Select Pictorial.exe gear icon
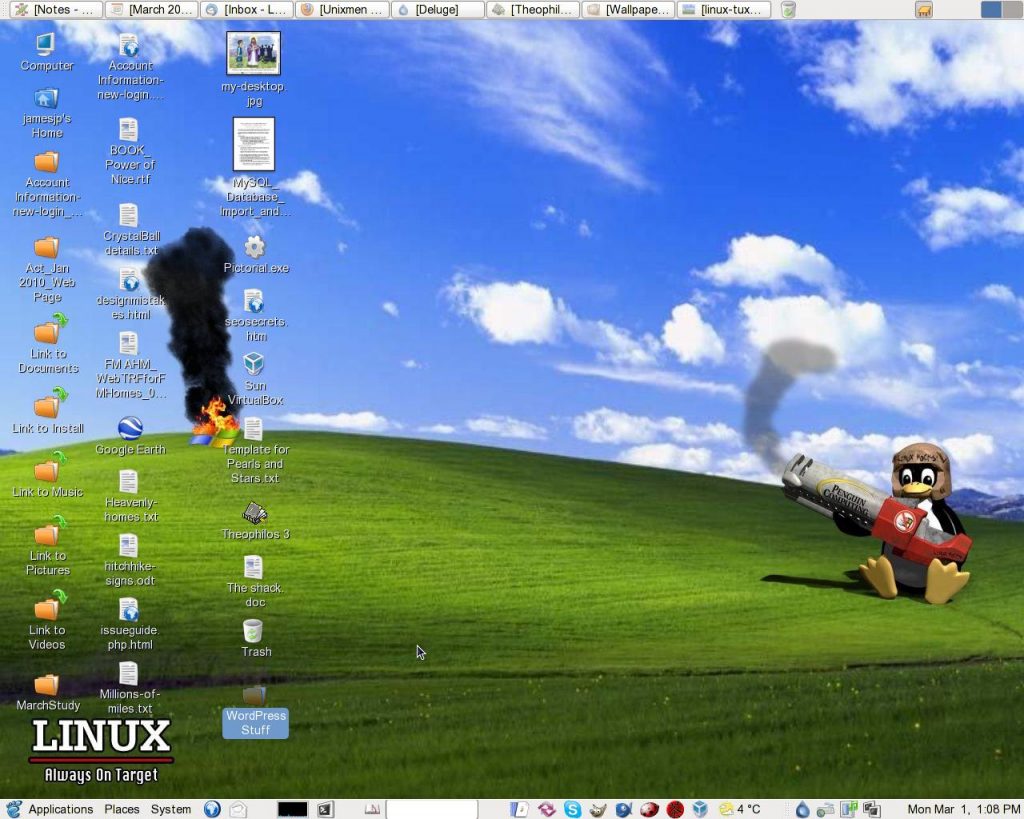This screenshot has height=819, width=1024. (x=255, y=248)
